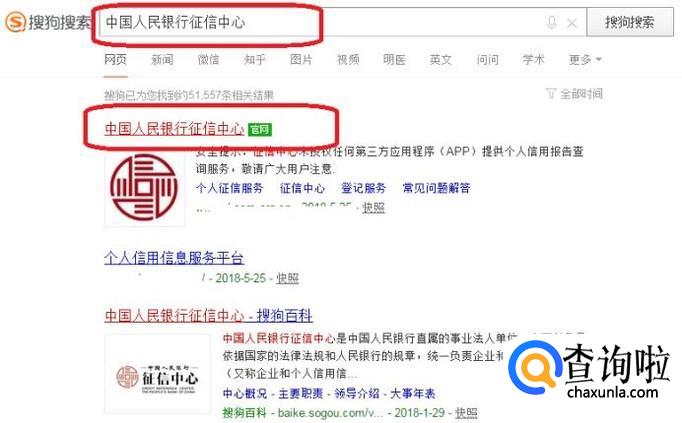The width and height of the screenshot is (682, 423).
Task: Follow the 个人征信服务 sublink
Action: 230,188
